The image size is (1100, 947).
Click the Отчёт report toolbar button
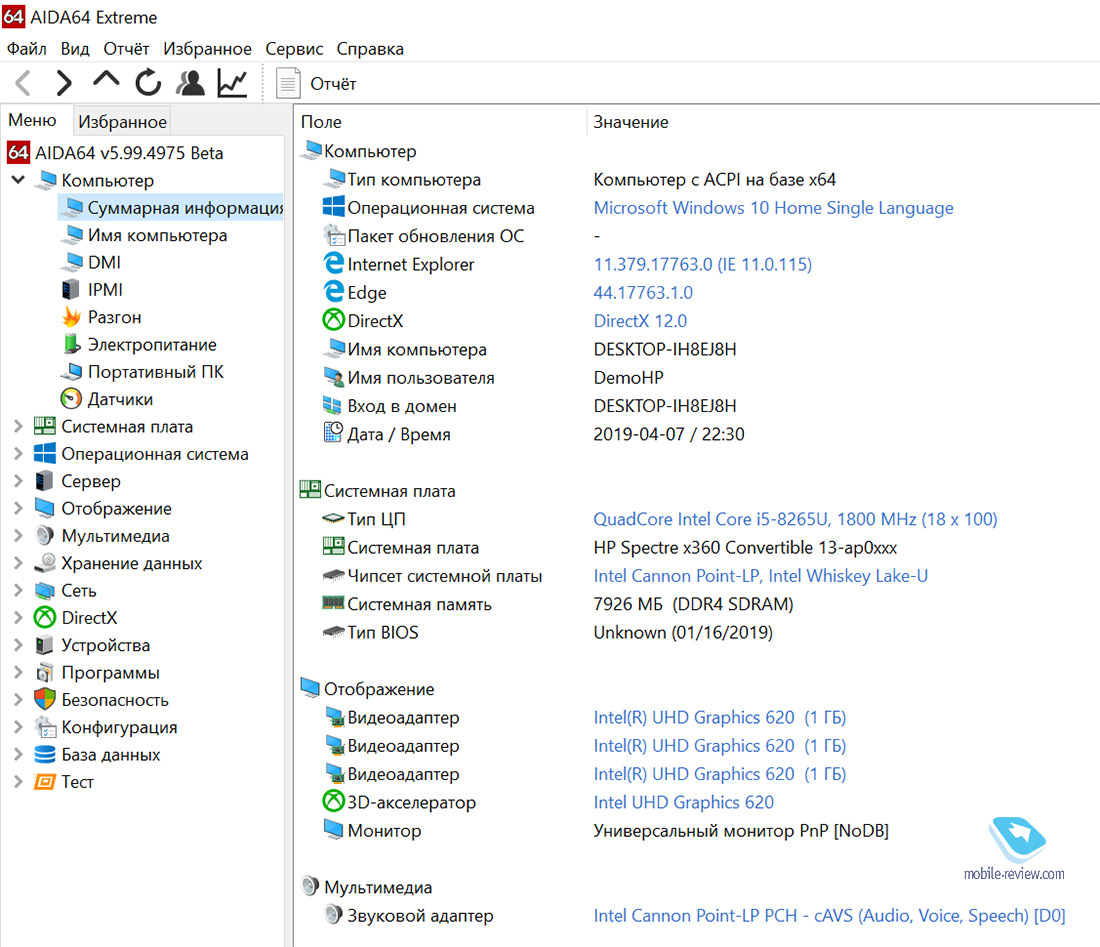click(x=316, y=83)
